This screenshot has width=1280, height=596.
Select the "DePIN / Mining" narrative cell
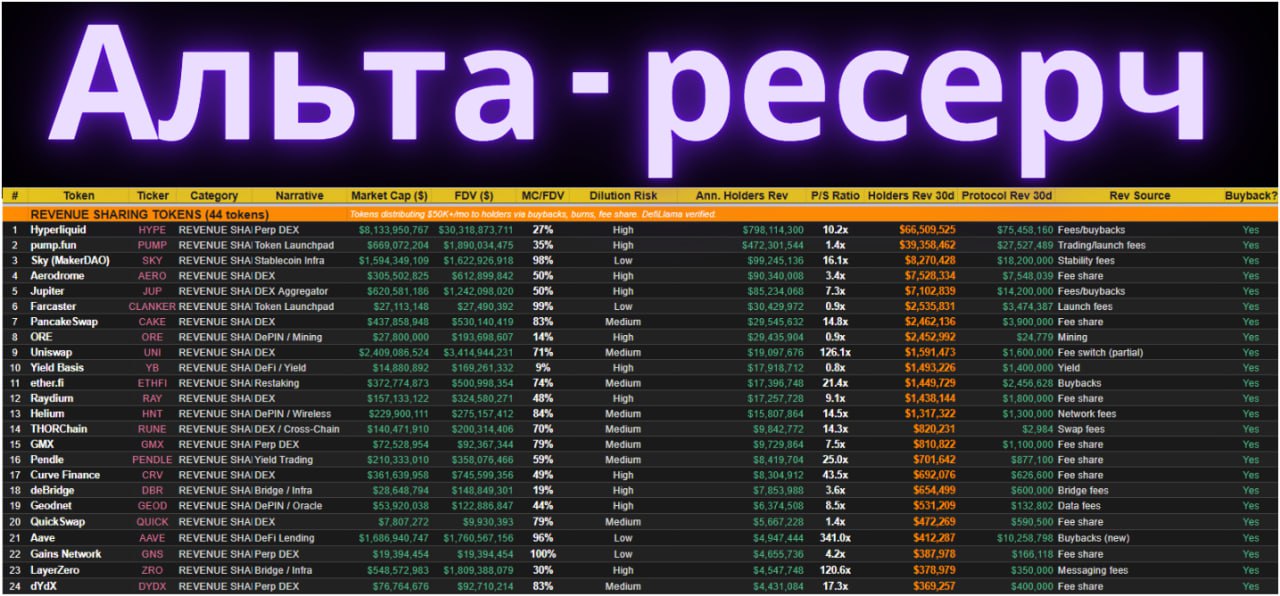coord(290,338)
